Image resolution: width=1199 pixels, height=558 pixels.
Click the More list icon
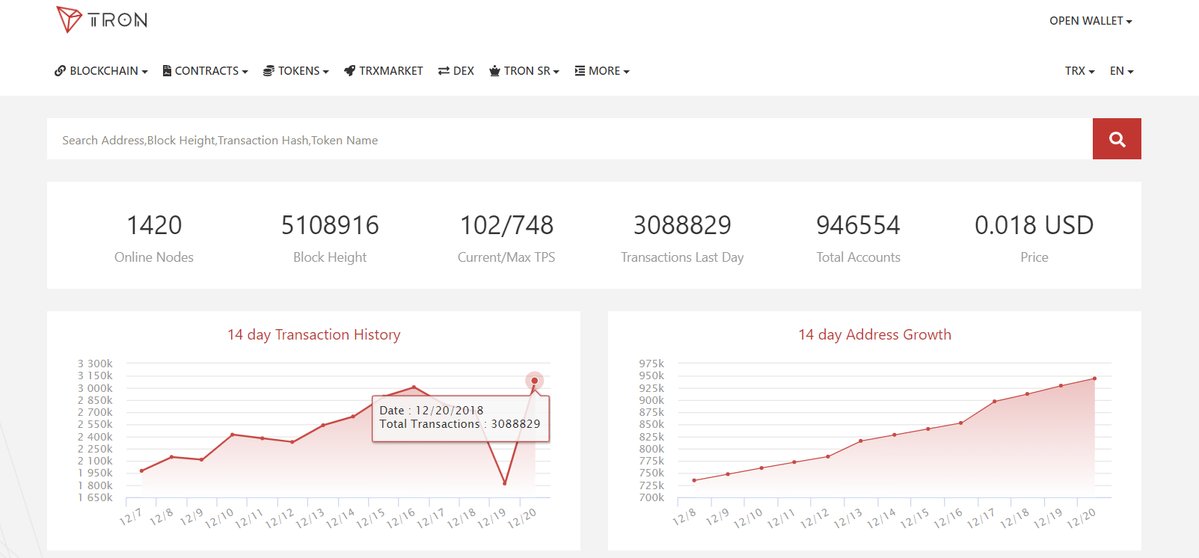580,71
